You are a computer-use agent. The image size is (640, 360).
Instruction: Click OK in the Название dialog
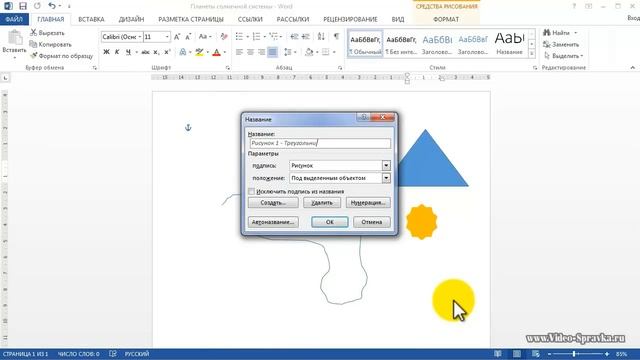(330, 222)
